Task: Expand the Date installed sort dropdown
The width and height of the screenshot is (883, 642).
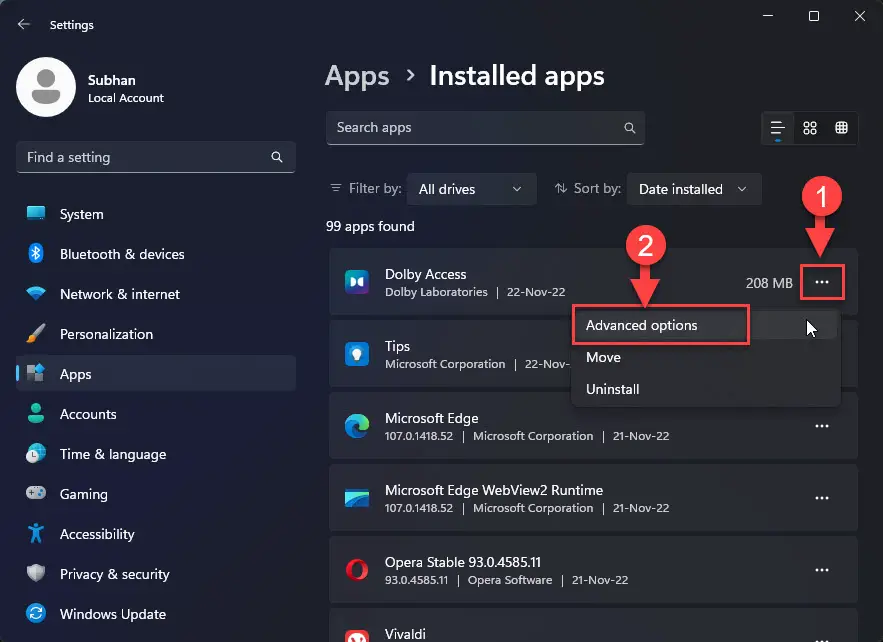Action: tap(693, 189)
